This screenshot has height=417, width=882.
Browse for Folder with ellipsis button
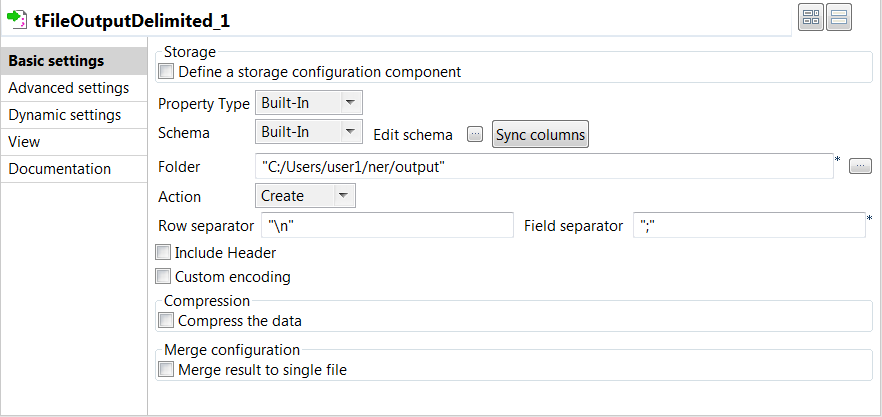pos(860,167)
